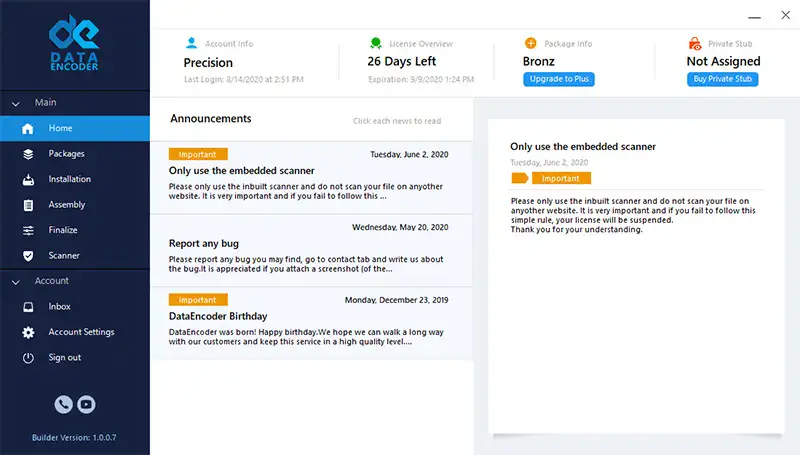Click 'Expiration: 9/9/2020 1:24 PM' text

[x=421, y=80]
